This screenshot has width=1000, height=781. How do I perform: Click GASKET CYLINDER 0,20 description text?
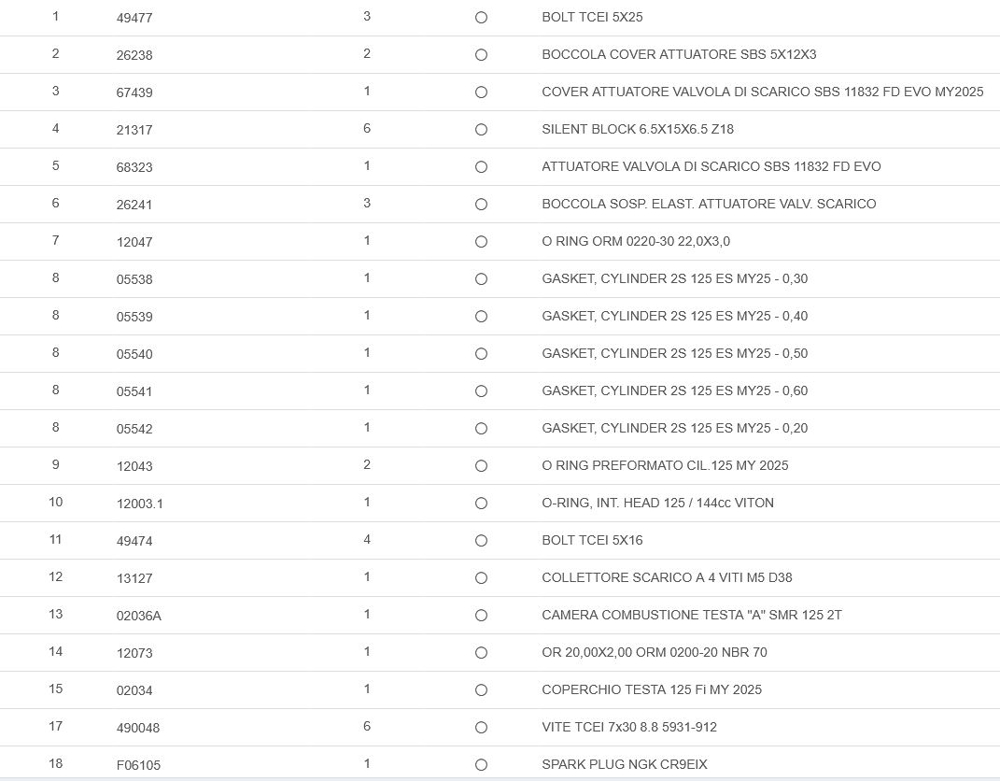click(x=674, y=428)
